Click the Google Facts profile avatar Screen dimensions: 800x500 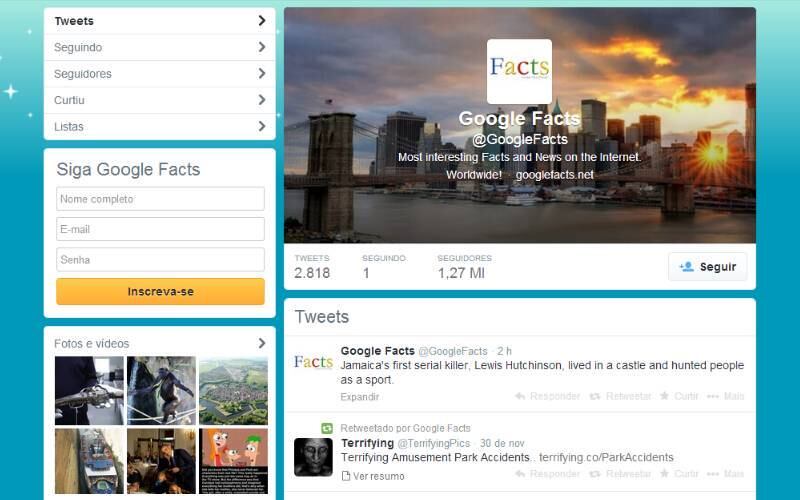click(x=519, y=71)
